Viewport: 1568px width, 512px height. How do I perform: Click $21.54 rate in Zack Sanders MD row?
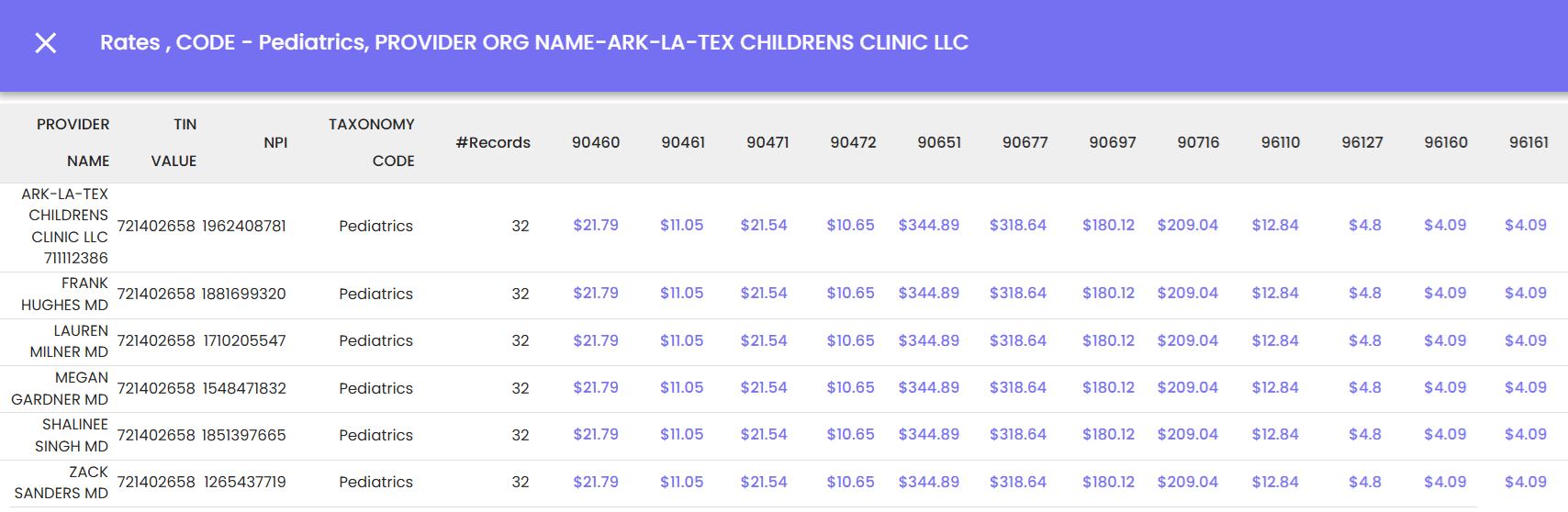764,482
